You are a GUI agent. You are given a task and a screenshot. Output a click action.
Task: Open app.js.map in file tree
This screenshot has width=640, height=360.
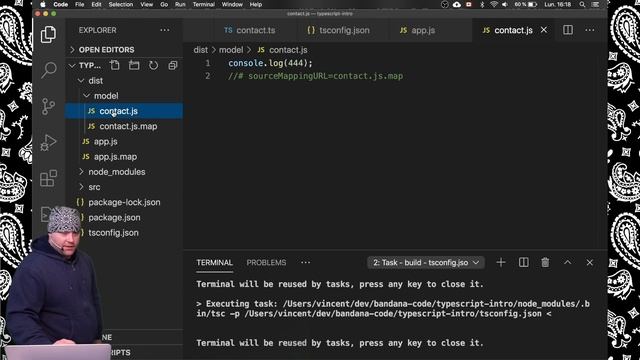[x=124, y=157]
